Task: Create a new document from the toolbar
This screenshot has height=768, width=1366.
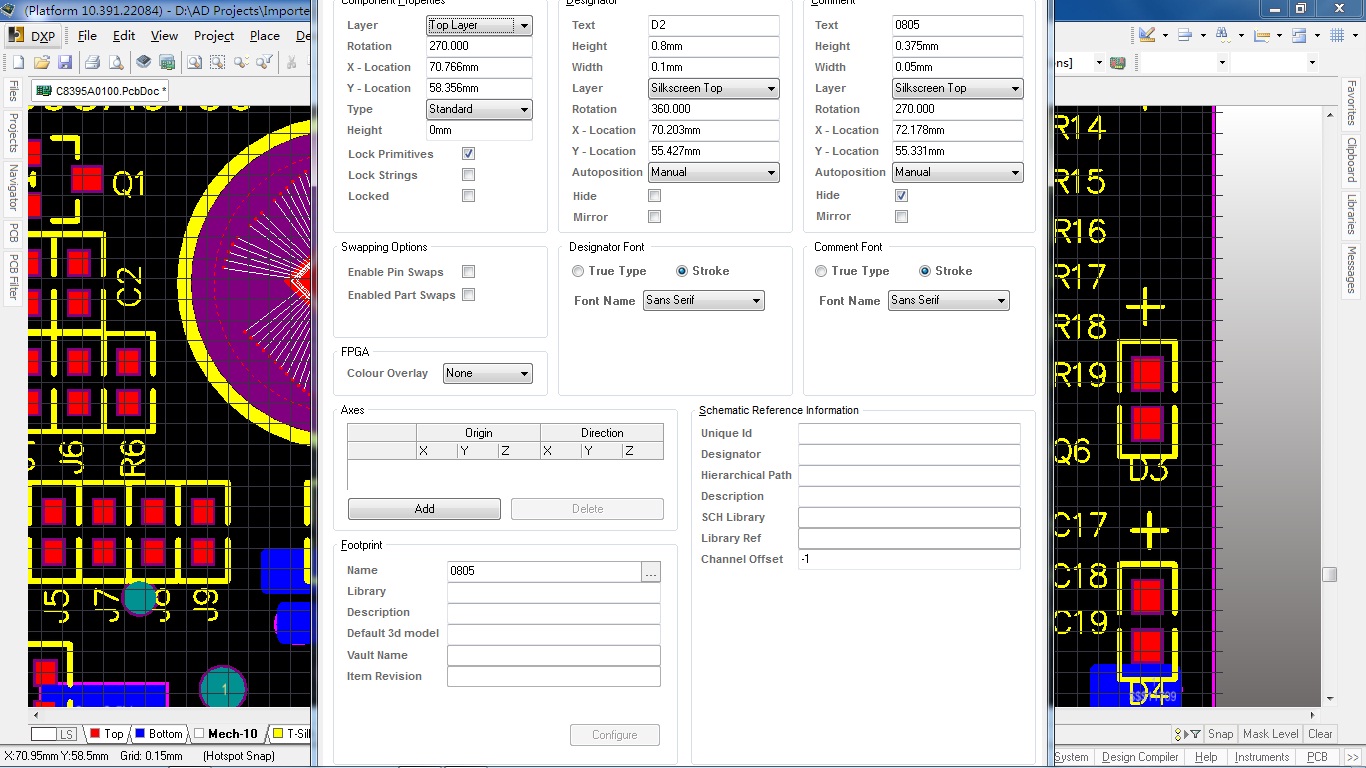Action: pyautogui.click(x=18, y=62)
